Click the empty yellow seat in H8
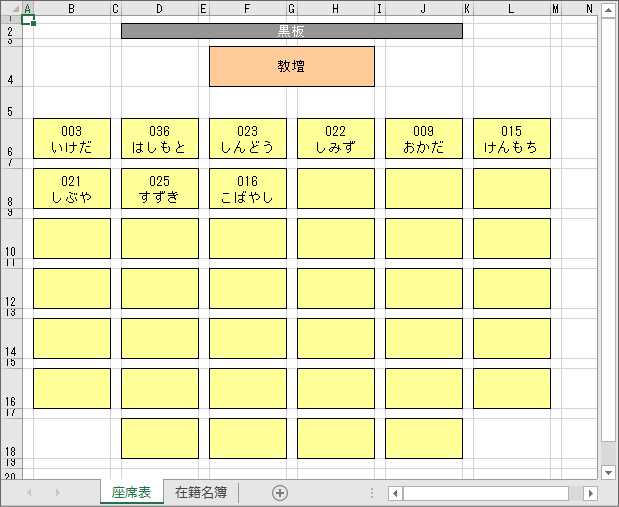This screenshot has width=619, height=507. click(x=336, y=188)
